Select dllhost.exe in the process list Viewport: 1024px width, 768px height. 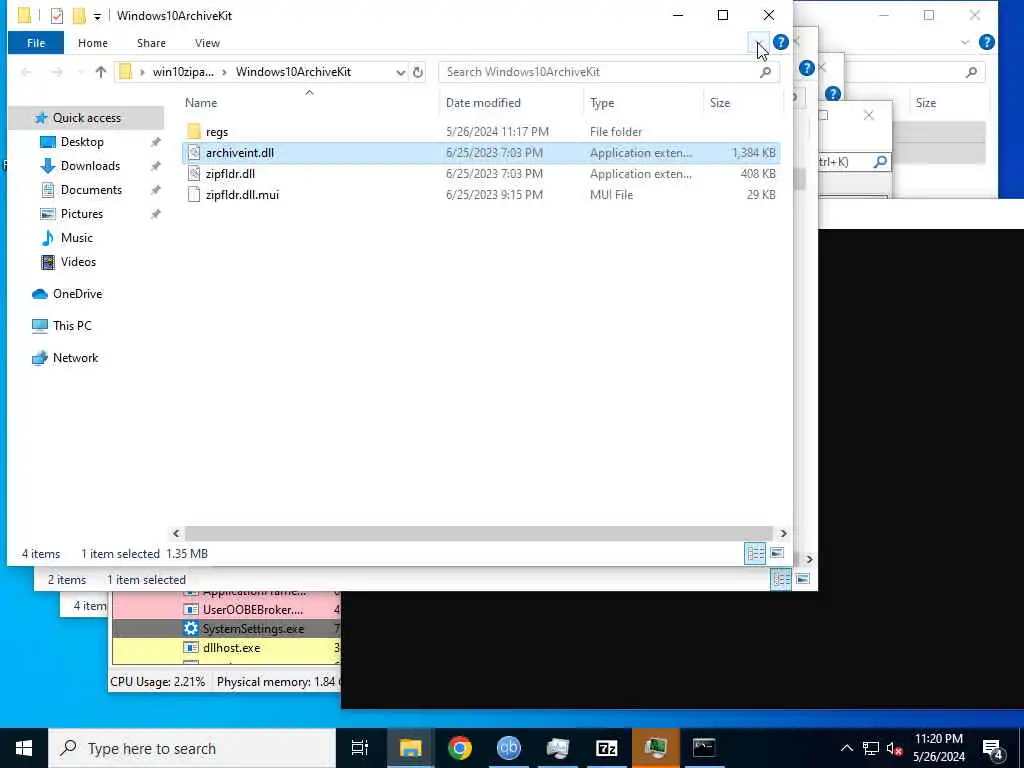226,648
